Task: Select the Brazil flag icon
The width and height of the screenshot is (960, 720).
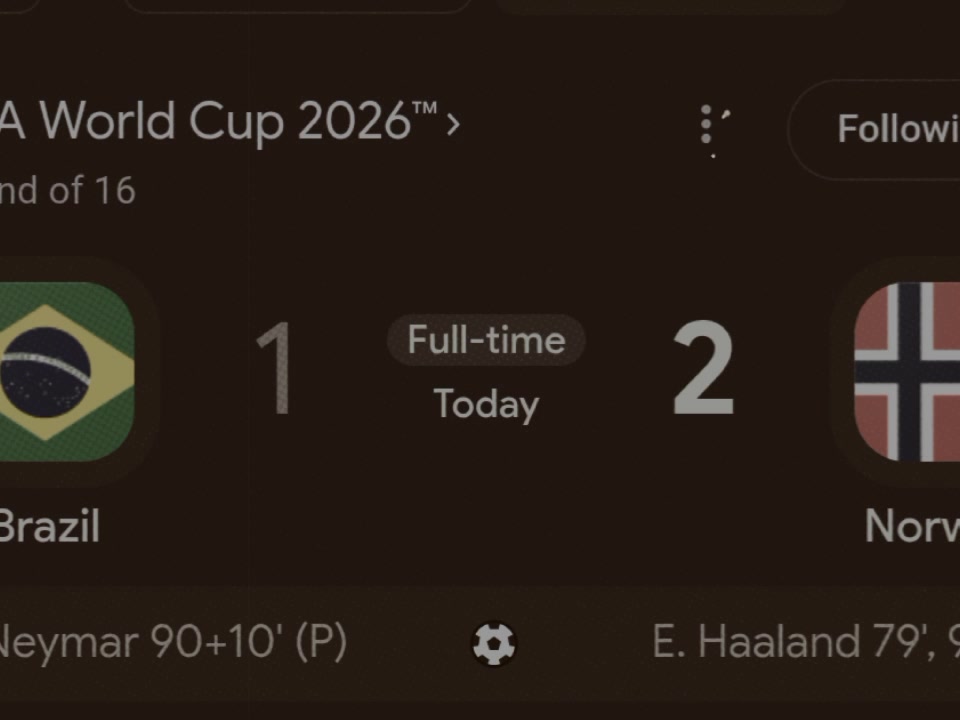Action: pyautogui.click(x=66, y=372)
